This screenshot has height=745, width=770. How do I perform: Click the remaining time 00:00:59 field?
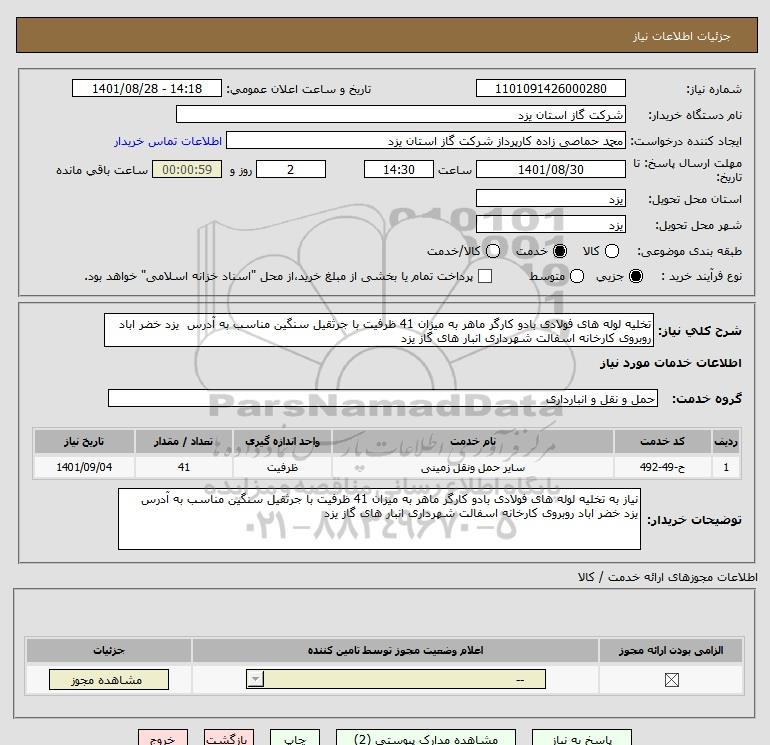click(x=187, y=169)
